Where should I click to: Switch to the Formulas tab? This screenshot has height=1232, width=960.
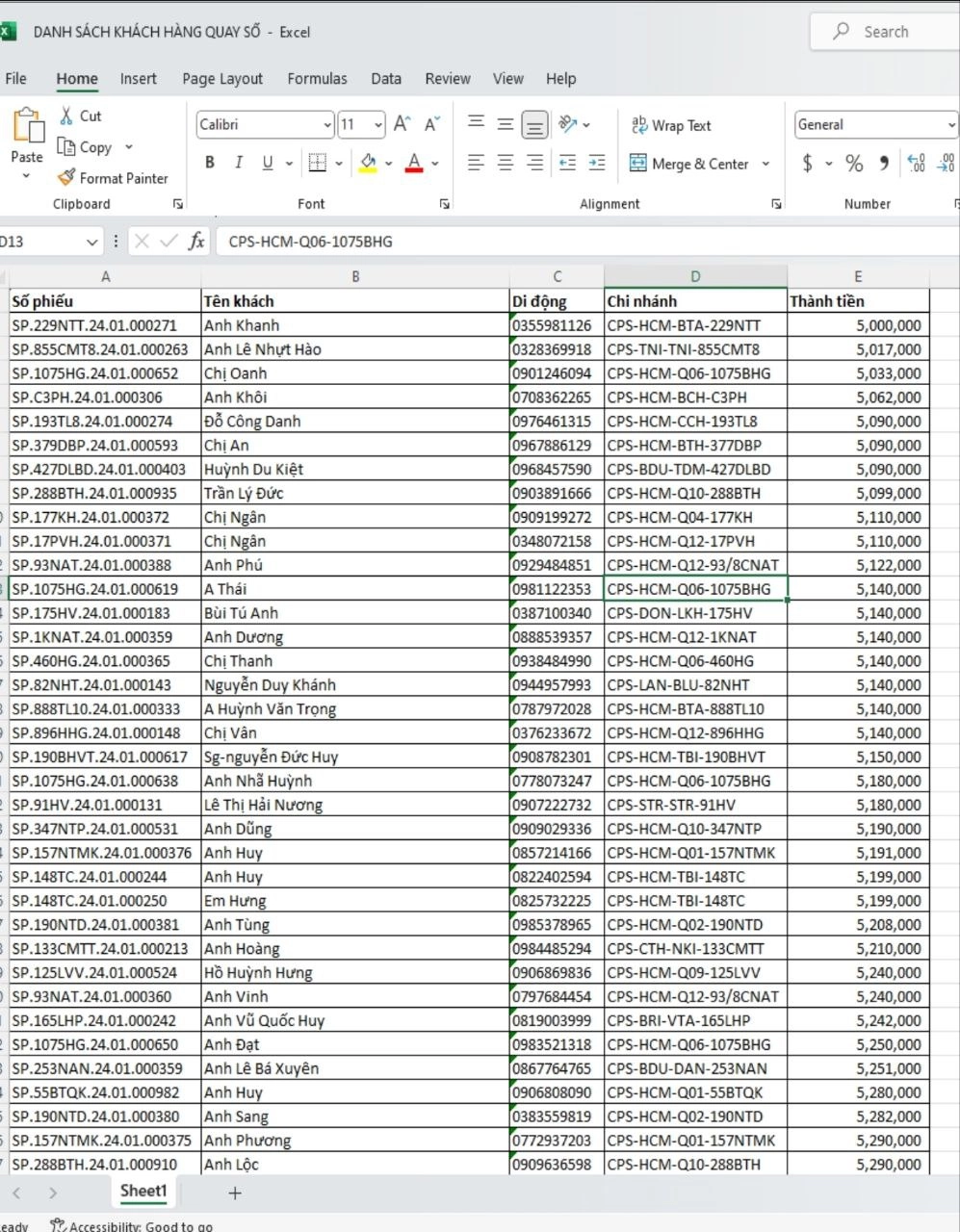317,79
